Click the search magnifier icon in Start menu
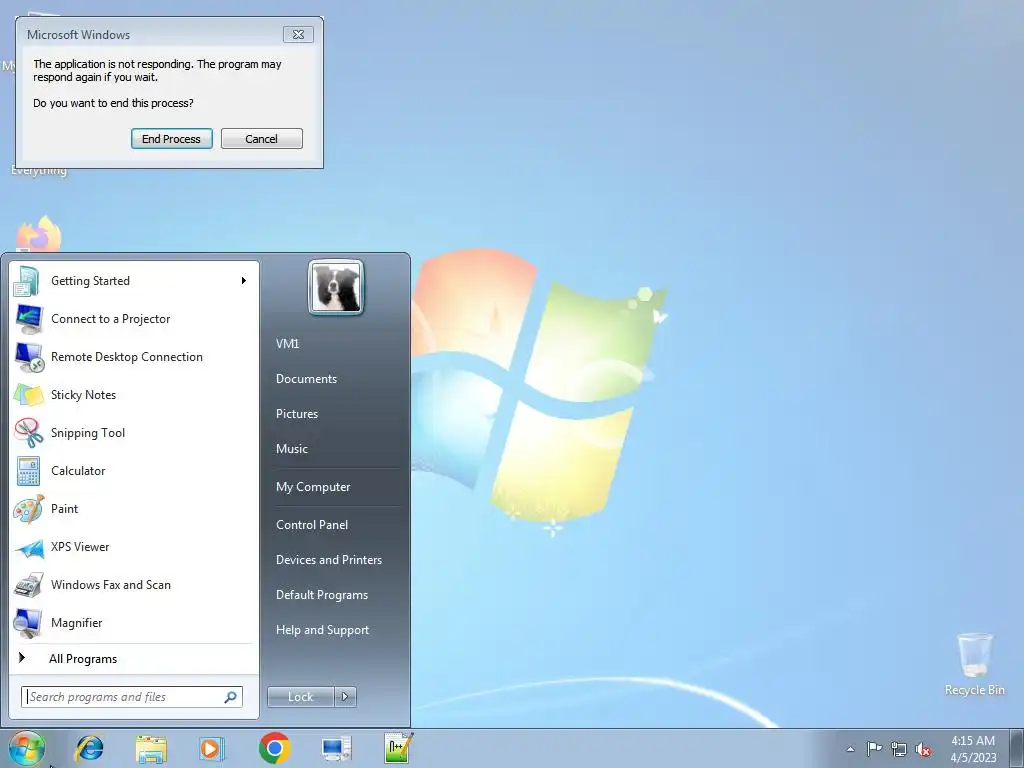 [231, 697]
